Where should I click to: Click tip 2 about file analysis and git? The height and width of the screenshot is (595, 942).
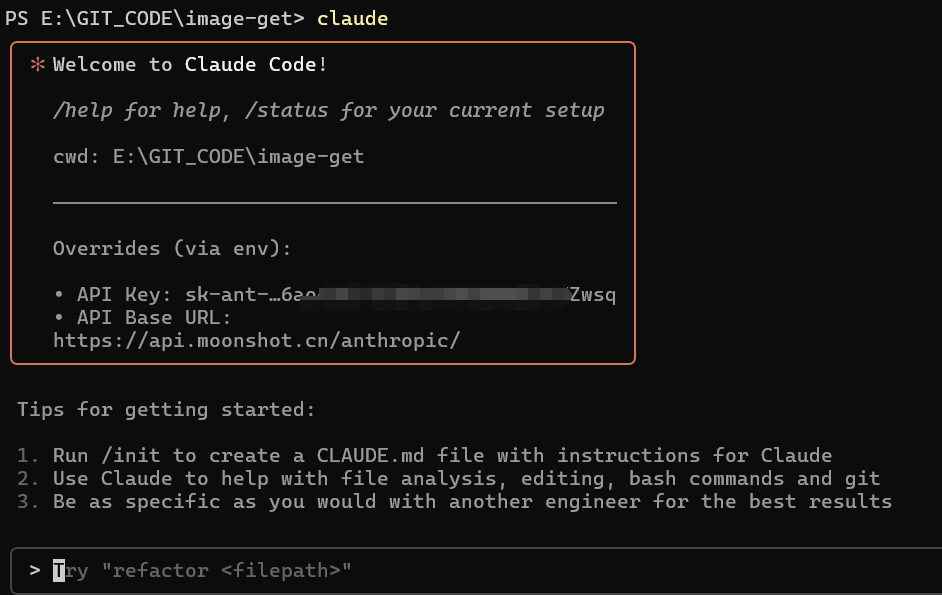[466, 478]
